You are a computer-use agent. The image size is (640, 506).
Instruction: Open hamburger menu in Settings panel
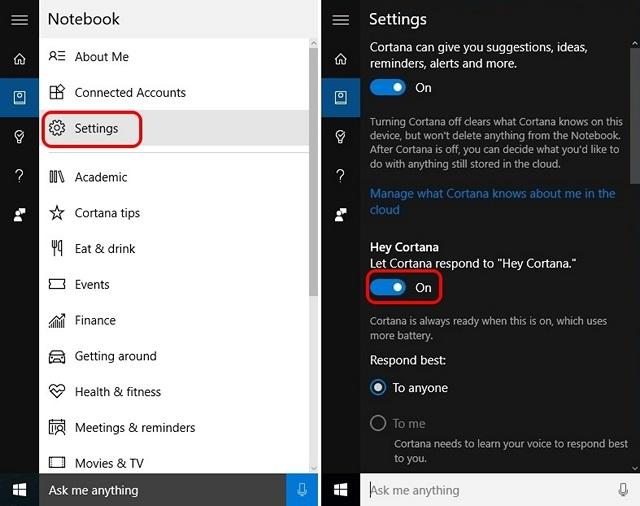[340, 20]
